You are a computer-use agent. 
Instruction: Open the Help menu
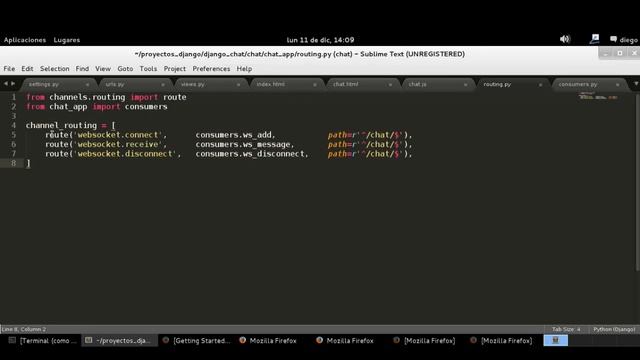[x=244, y=69]
